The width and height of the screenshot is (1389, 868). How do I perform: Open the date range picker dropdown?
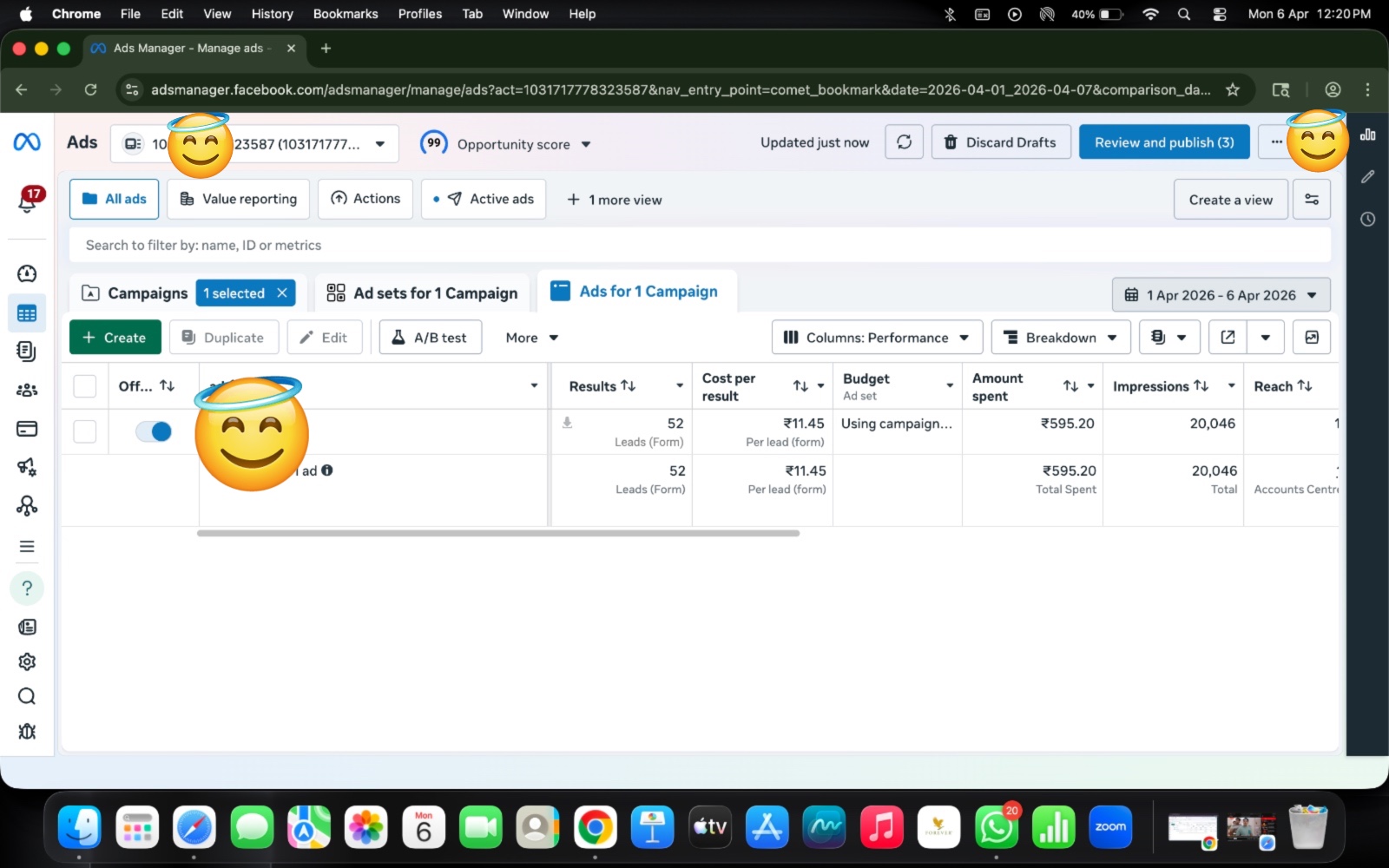click(1221, 295)
